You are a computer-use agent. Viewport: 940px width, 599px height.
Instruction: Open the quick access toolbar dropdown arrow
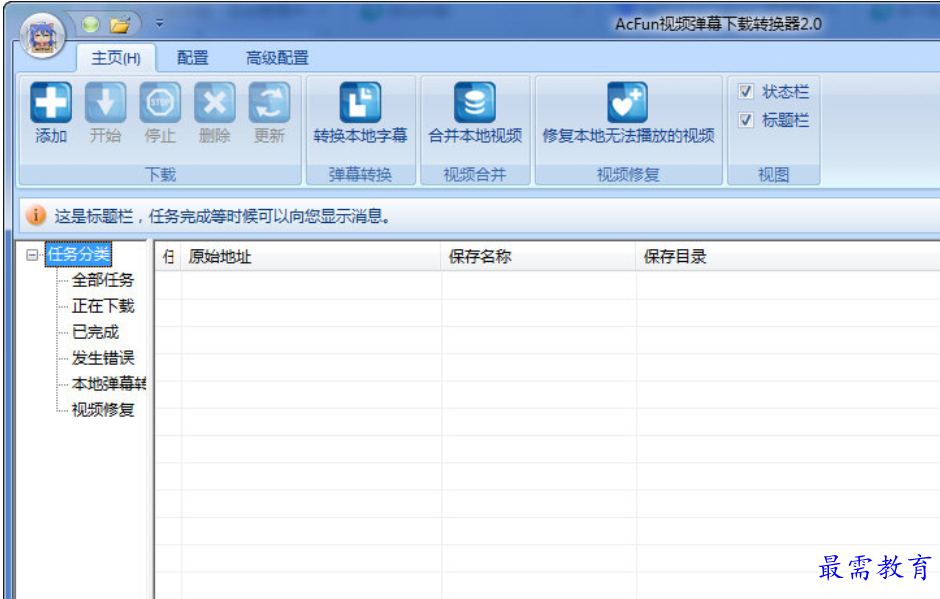pos(159,24)
